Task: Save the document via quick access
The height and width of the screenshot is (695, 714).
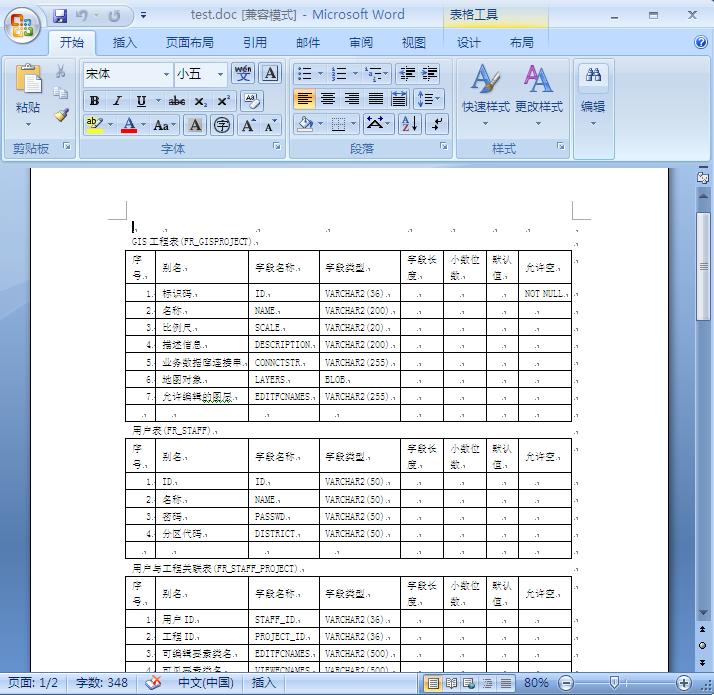Action: coord(60,16)
